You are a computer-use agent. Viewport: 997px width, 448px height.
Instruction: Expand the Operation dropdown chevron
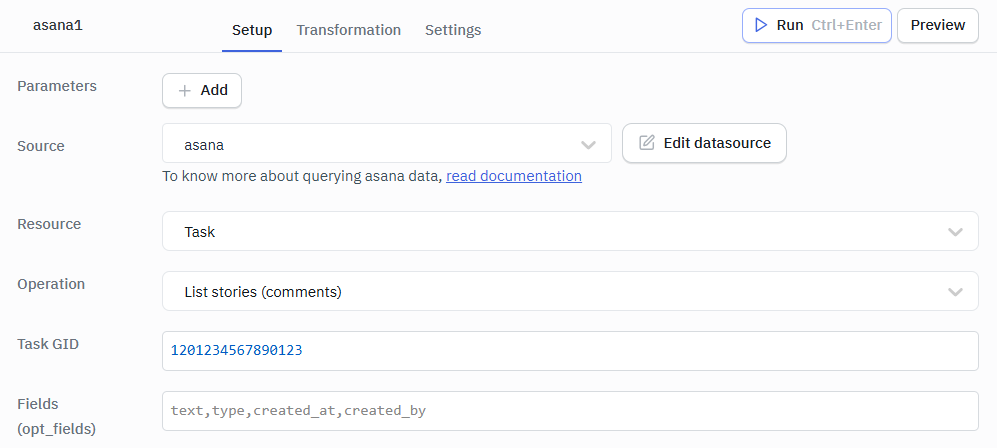click(x=955, y=292)
